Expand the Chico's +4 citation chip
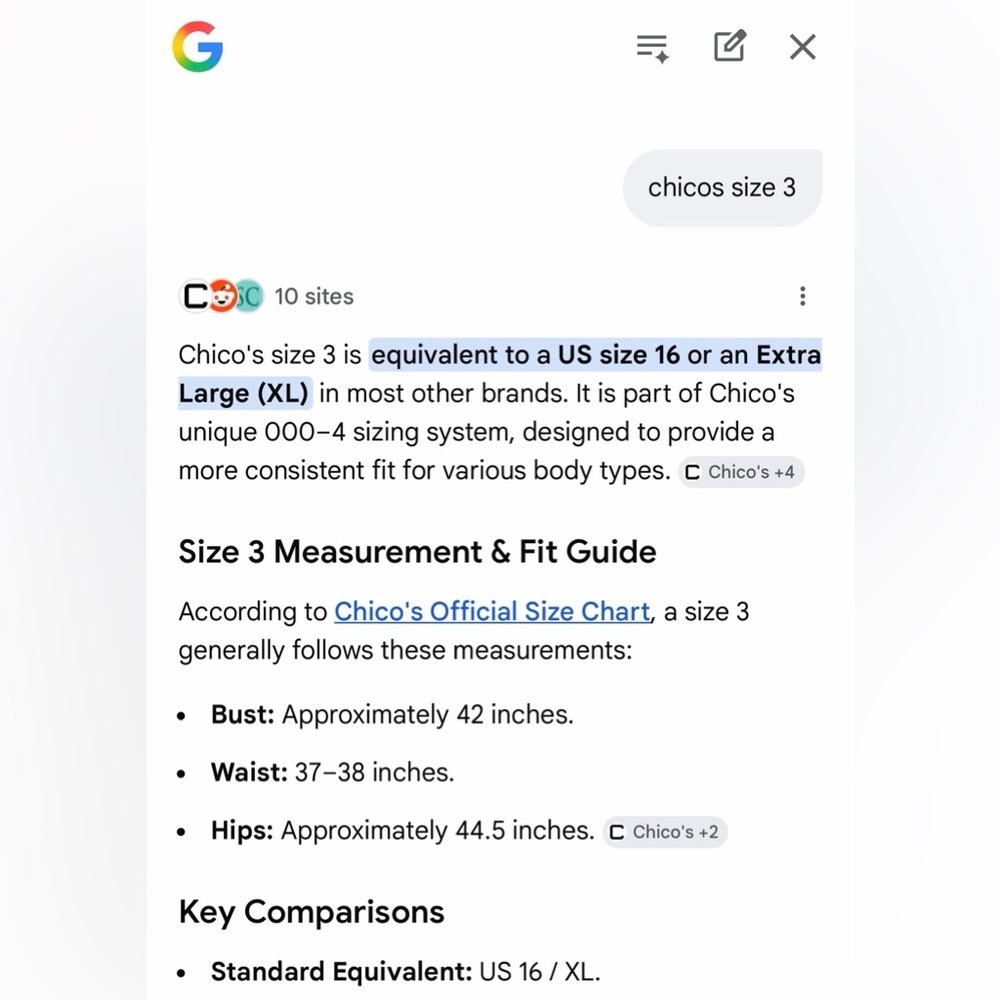 click(740, 472)
